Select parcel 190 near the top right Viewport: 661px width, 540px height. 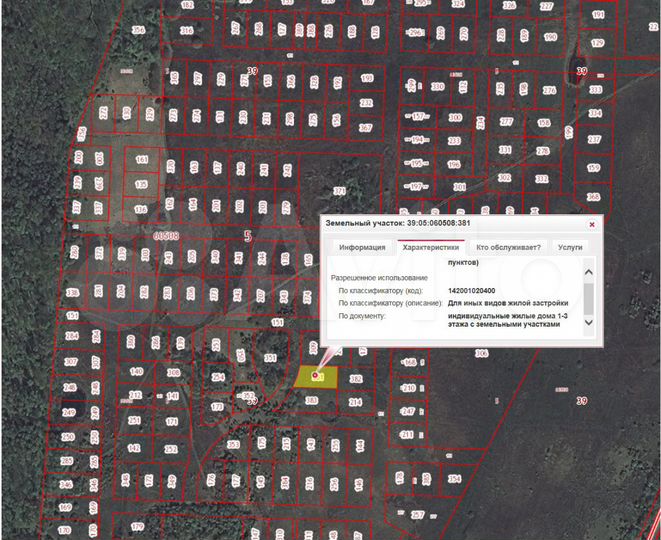point(550,37)
